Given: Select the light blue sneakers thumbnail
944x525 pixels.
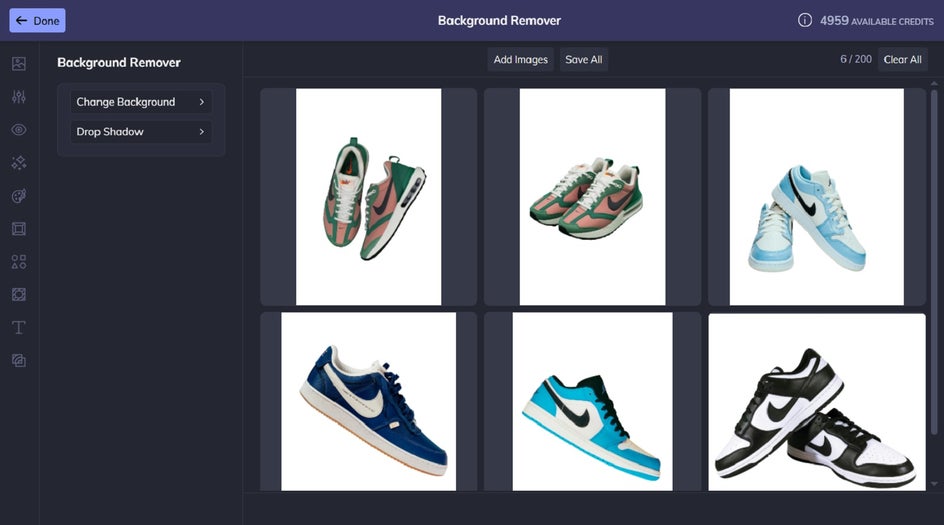Looking at the screenshot, I should coord(816,197).
